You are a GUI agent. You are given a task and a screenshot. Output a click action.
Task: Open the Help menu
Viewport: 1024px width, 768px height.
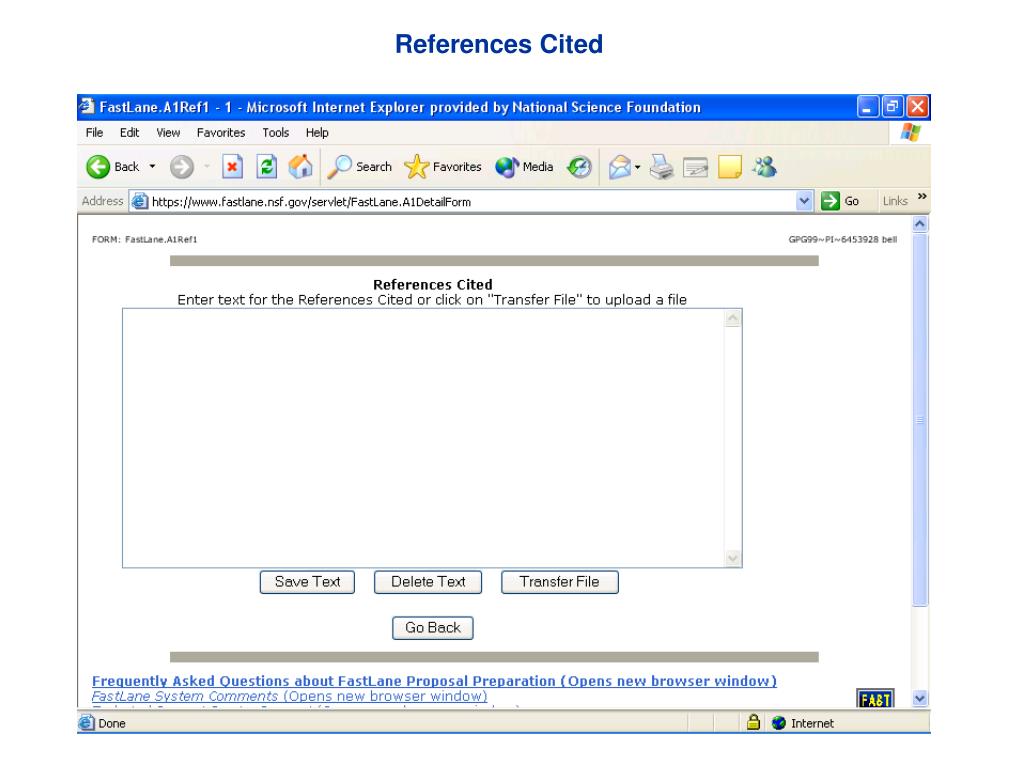pos(317,133)
